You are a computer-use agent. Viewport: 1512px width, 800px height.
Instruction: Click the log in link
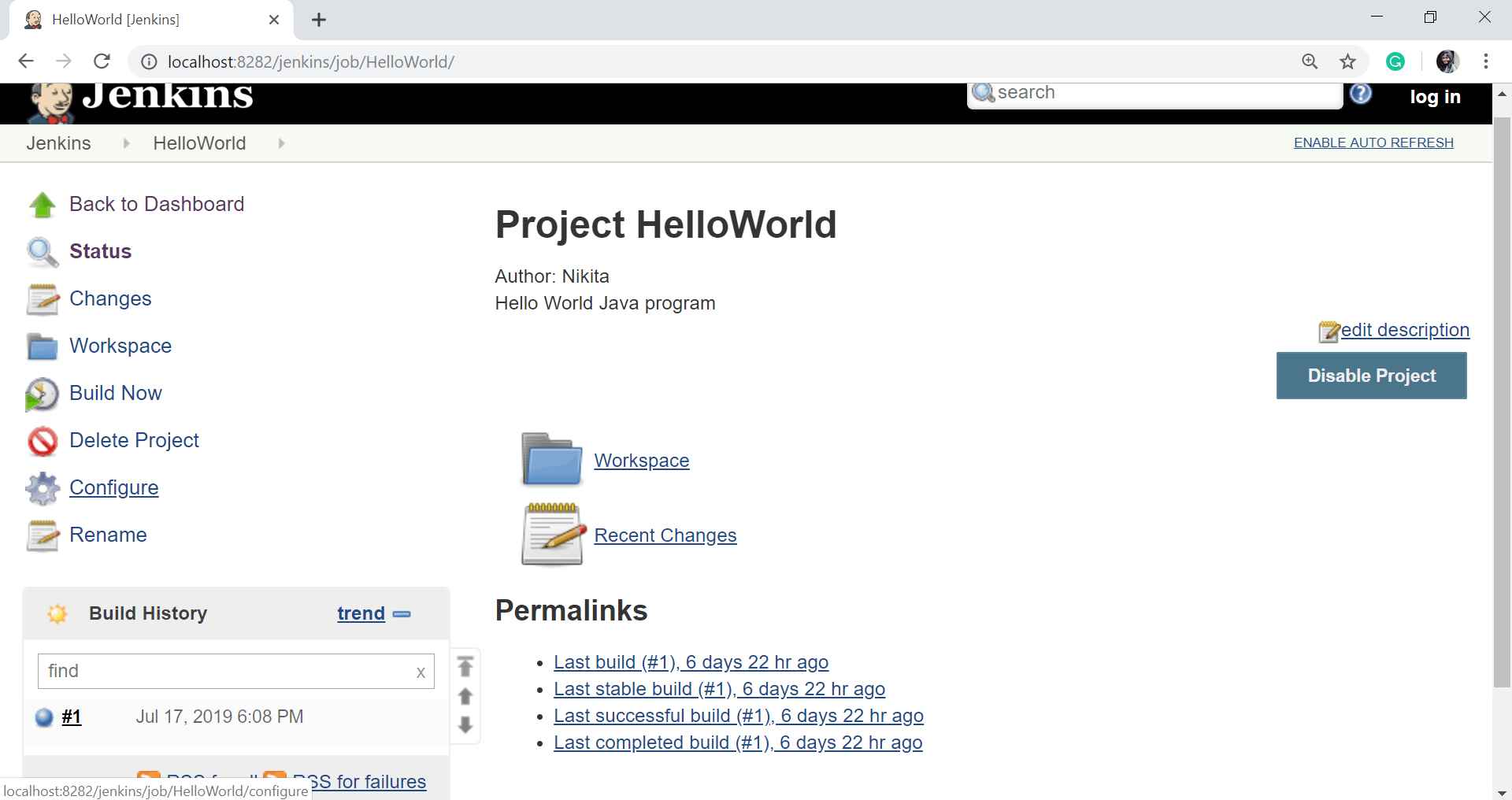pyautogui.click(x=1435, y=97)
